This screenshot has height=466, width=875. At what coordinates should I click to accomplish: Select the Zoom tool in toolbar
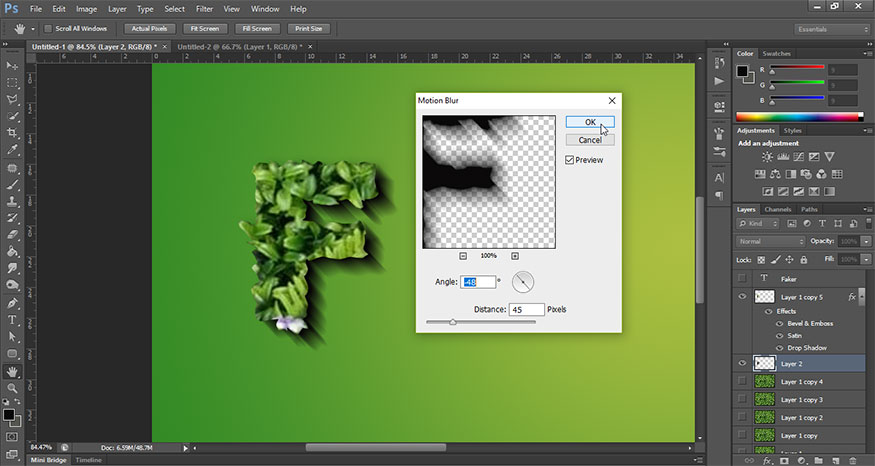tap(13, 388)
